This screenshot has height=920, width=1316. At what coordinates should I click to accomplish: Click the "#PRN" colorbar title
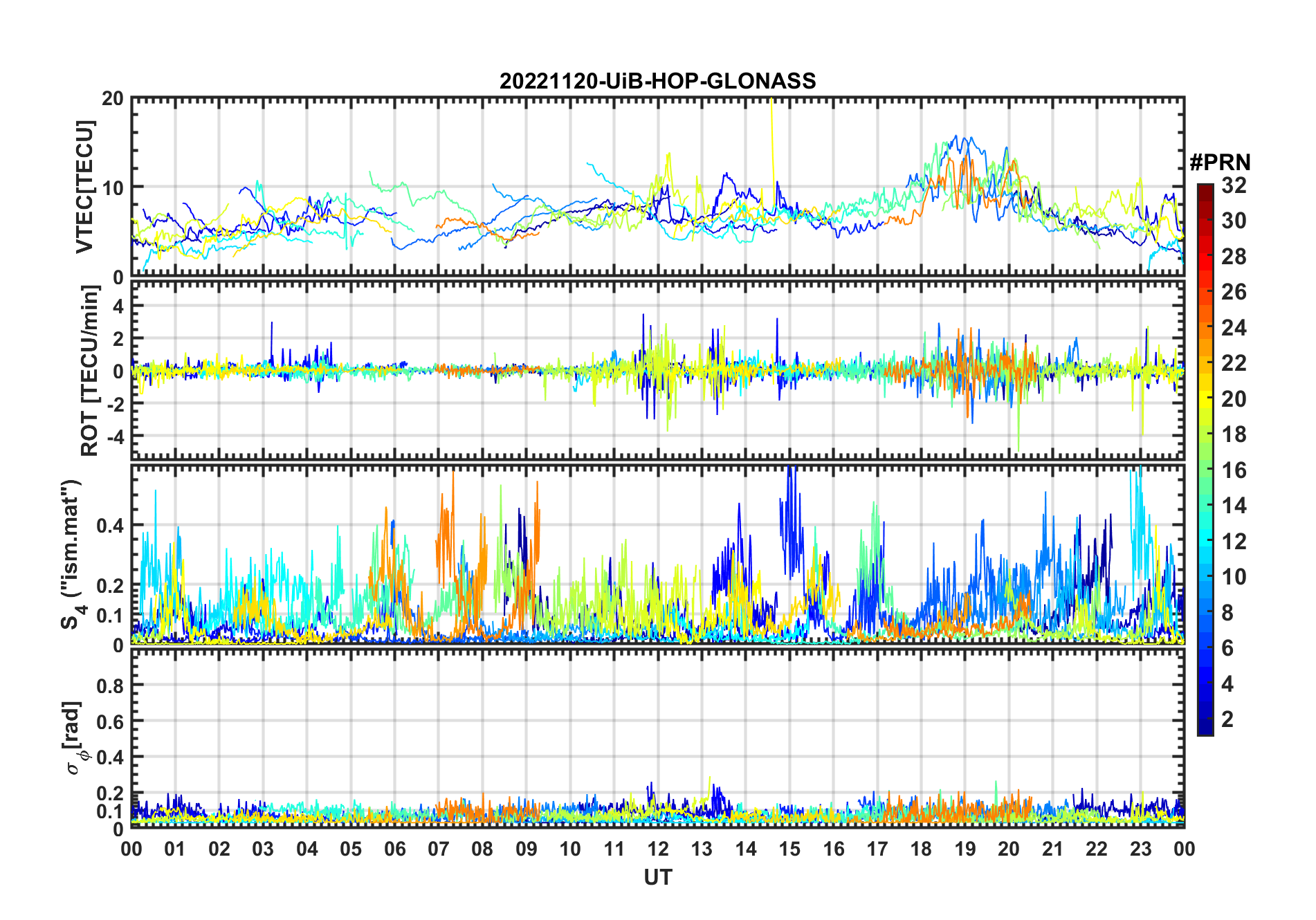click(x=1220, y=163)
